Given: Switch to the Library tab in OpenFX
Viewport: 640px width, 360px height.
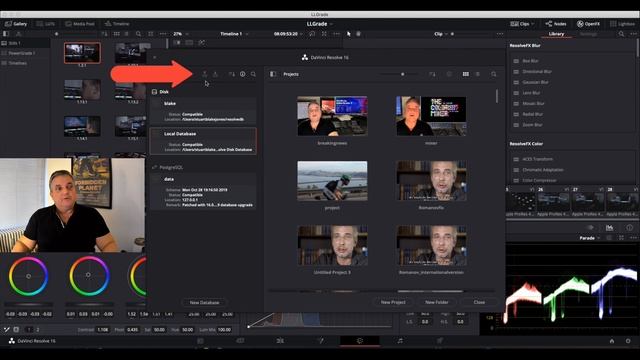Looking at the screenshot, I should [x=556, y=34].
